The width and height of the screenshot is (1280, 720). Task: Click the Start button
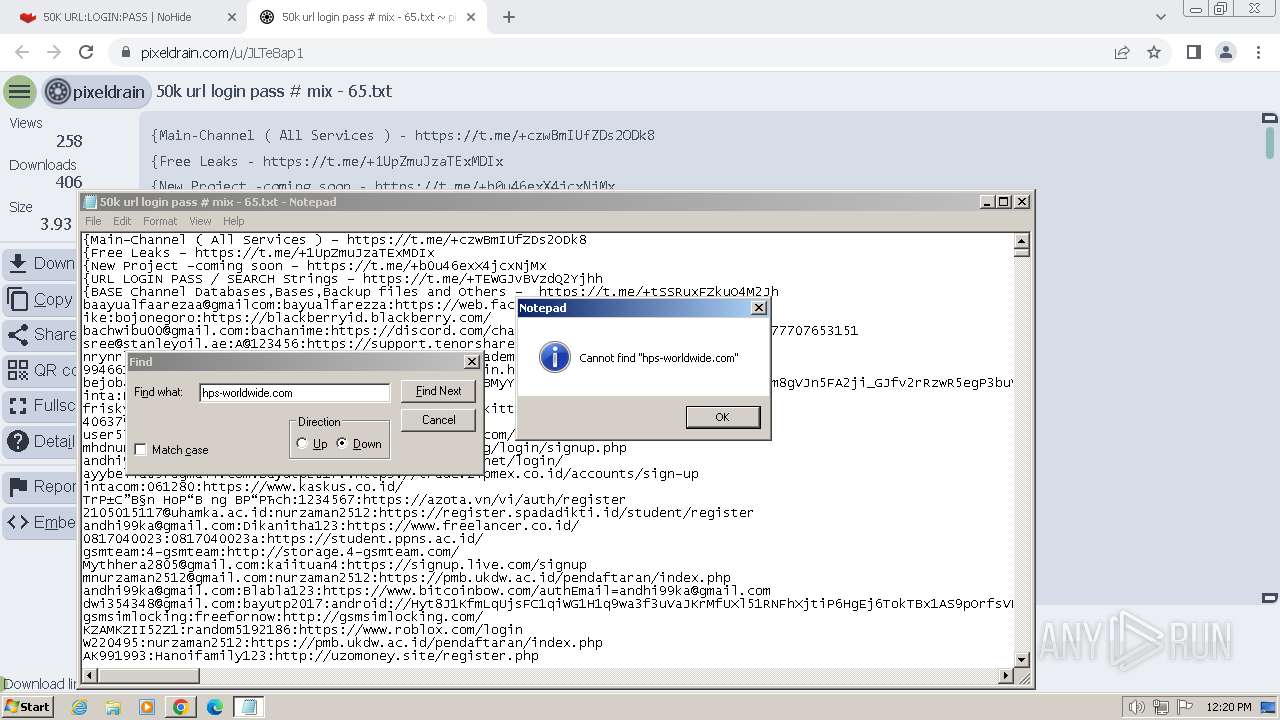(27, 707)
